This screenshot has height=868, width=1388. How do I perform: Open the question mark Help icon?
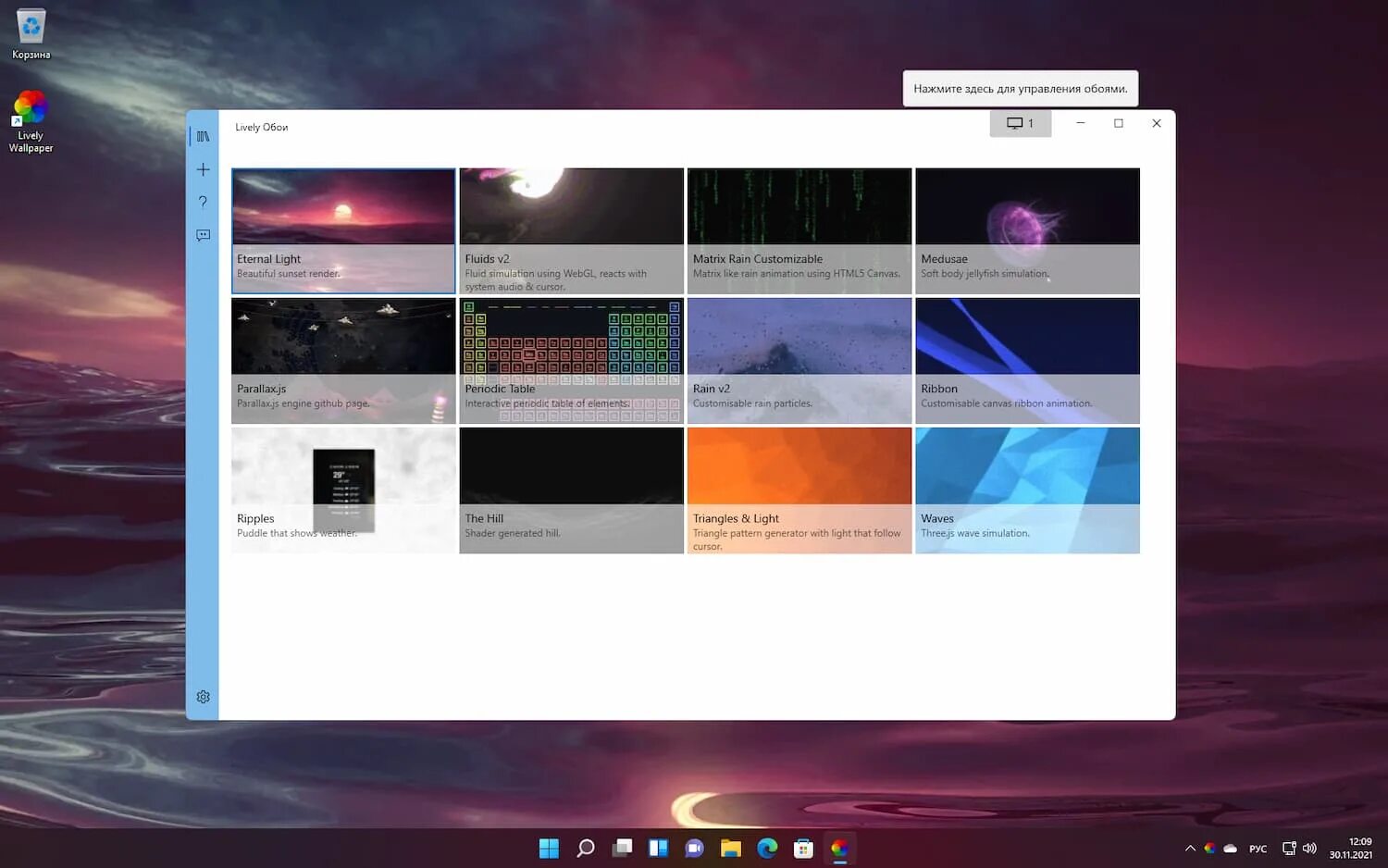tap(203, 202)
